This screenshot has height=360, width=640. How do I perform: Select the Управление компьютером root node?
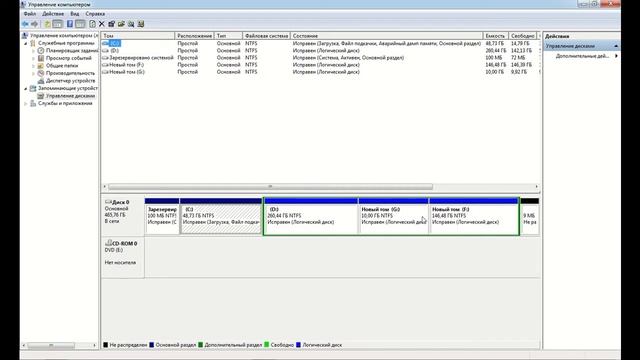click(64, 36)
